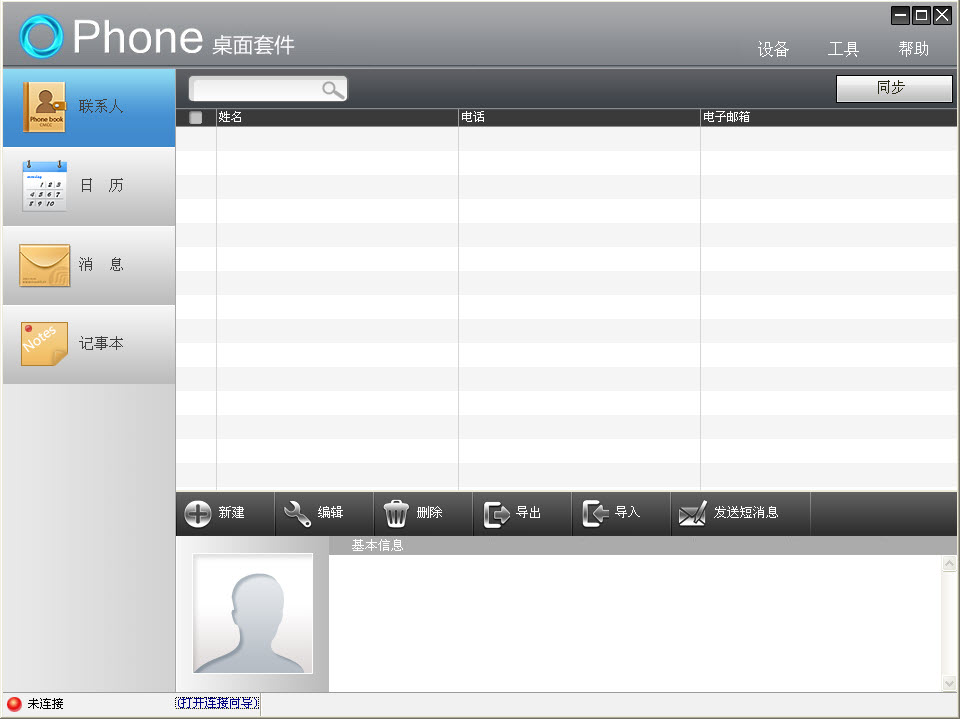The width and height of the screenshot is (960, 719).
Task: Click the 导入 import icon
Action: (596, 513)
